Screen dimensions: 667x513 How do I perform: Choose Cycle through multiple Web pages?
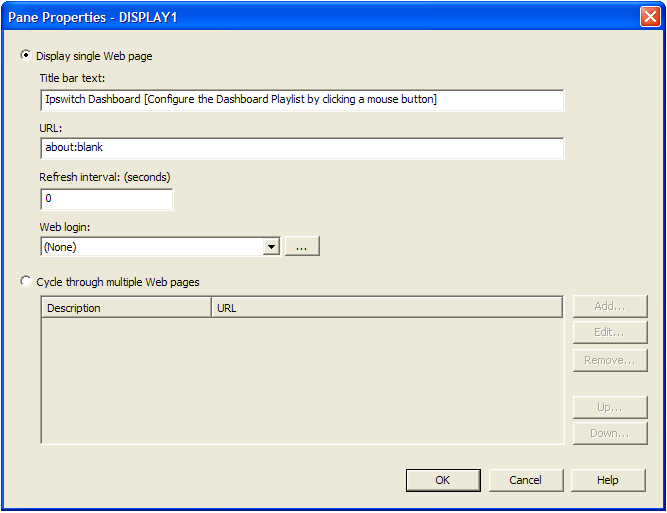[x=26, y=282]
